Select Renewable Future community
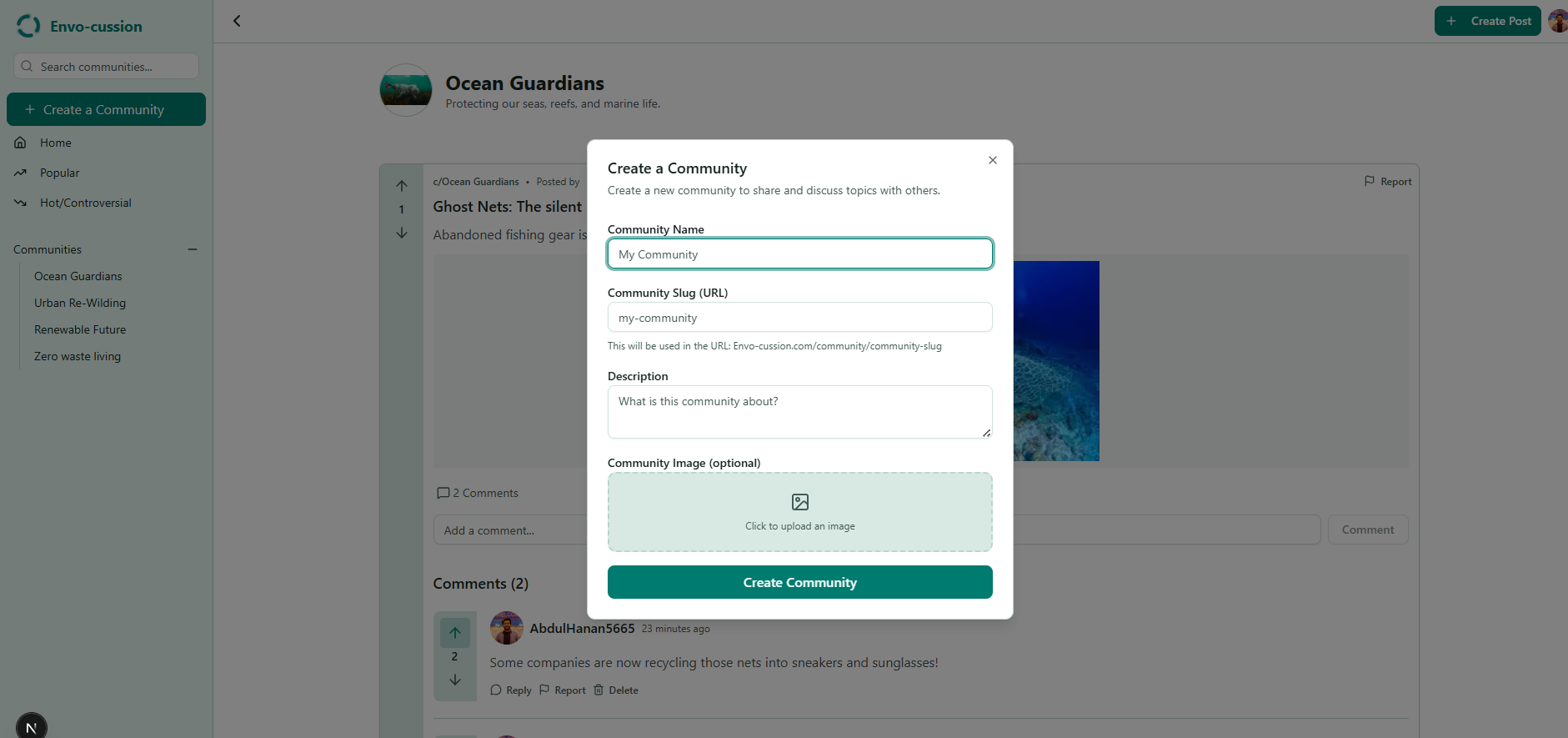Screen dimensions: 1568x738 click(x=80, y=329)
